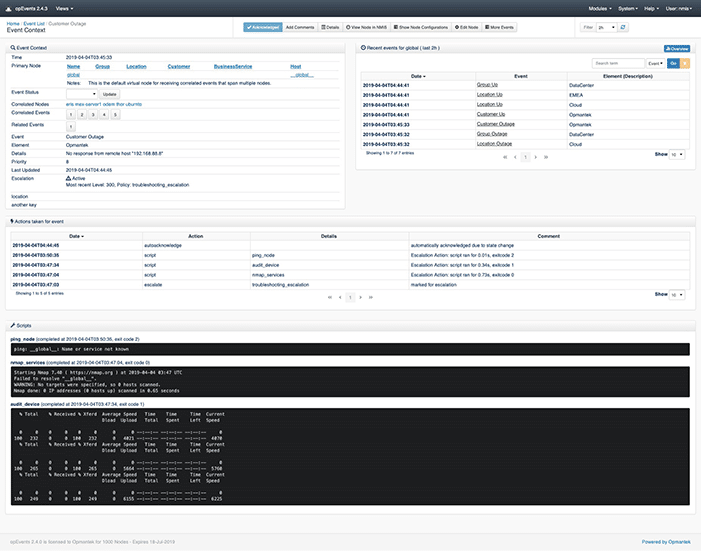Screen dimensions: 701x551
Task: Focus the Search term field
Action: [x=618, y=64]
